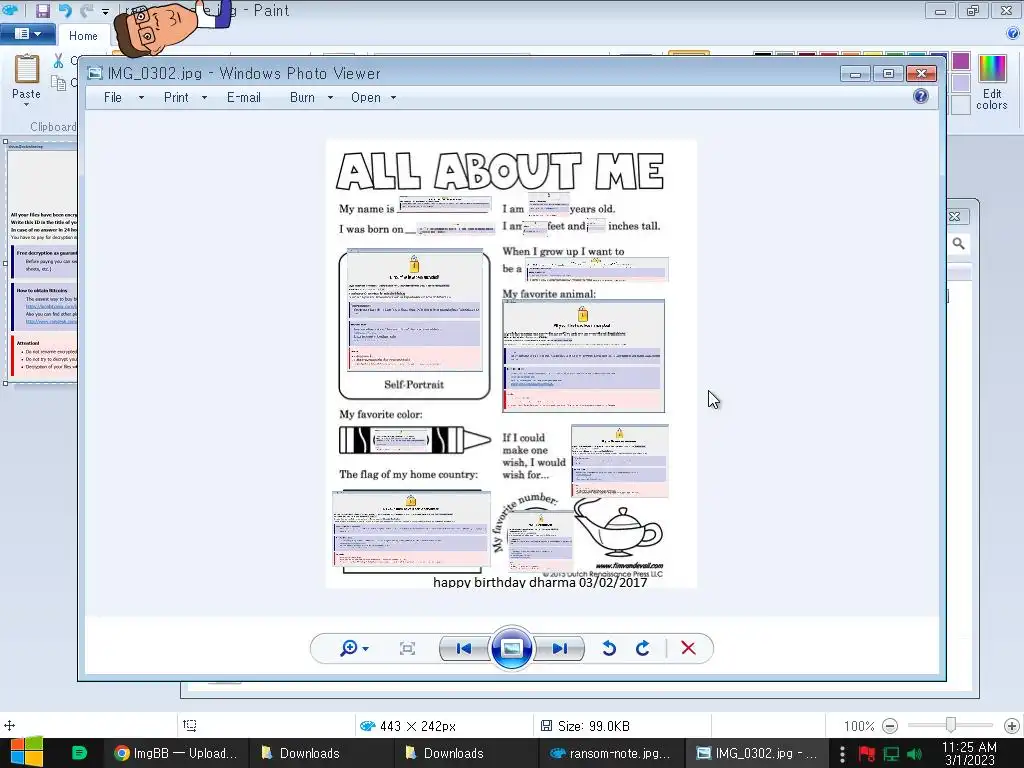Screen dimensions: 1024x768
Task: Expand the zoom level dropdown arrow
Action: pyautogui.click(x=366, y=649)
